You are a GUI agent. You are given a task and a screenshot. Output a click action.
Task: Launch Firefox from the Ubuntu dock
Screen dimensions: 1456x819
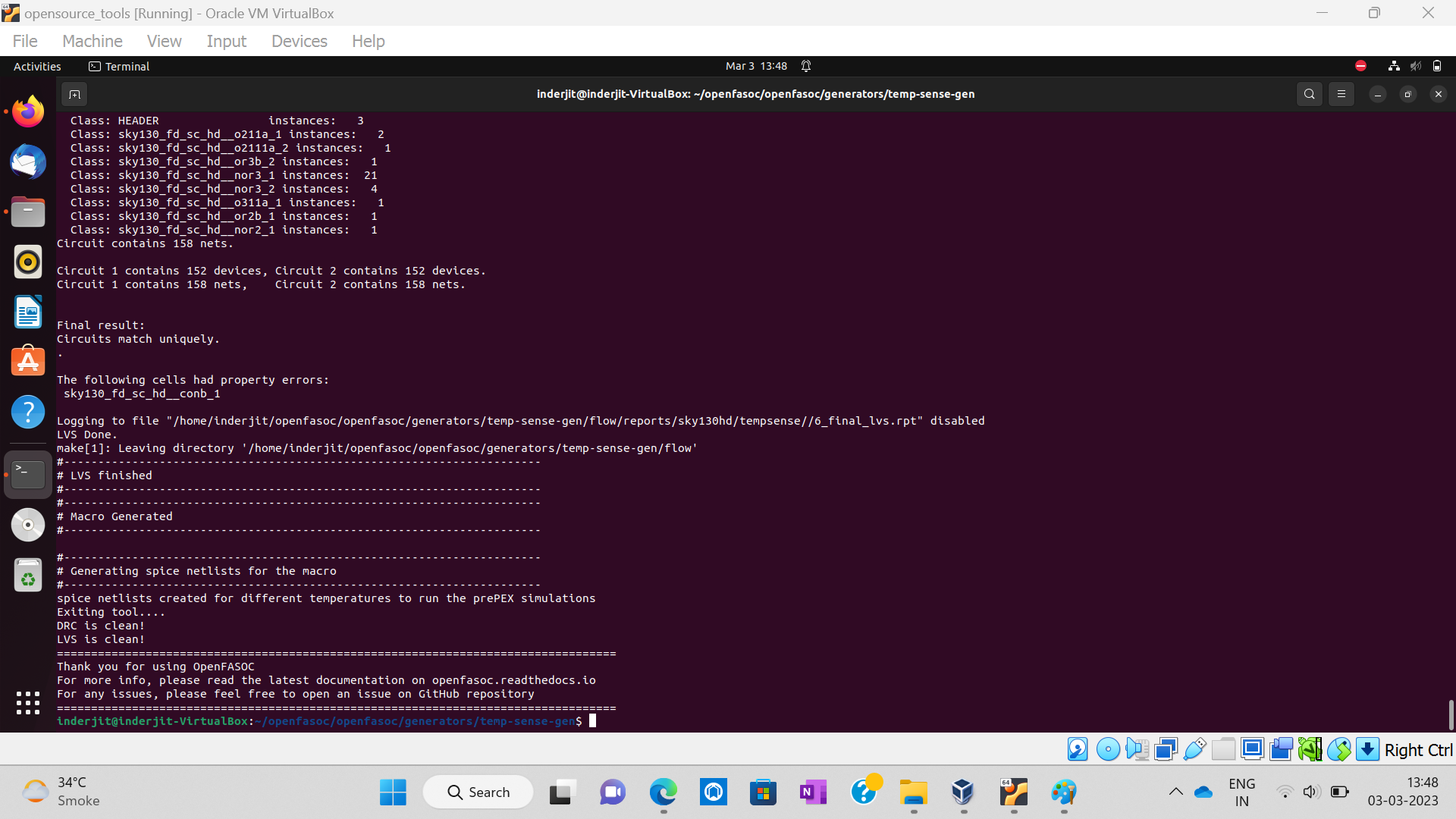(x=28, y=112)
